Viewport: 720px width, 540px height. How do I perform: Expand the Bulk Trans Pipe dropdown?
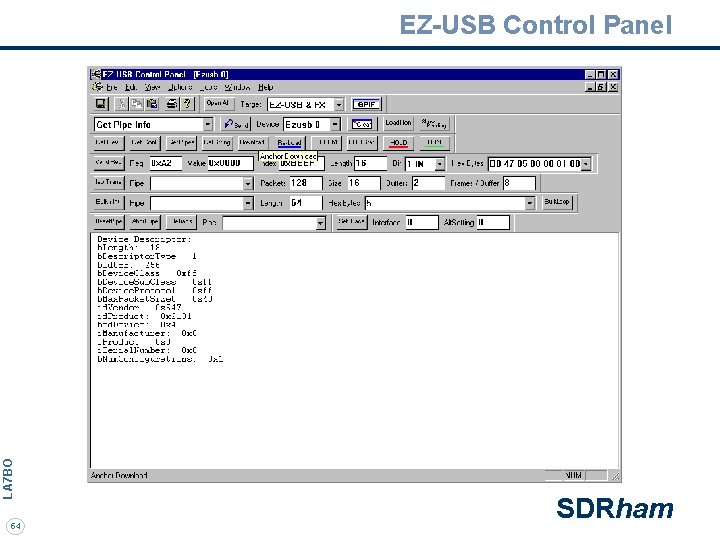click(x=248, y=203)
